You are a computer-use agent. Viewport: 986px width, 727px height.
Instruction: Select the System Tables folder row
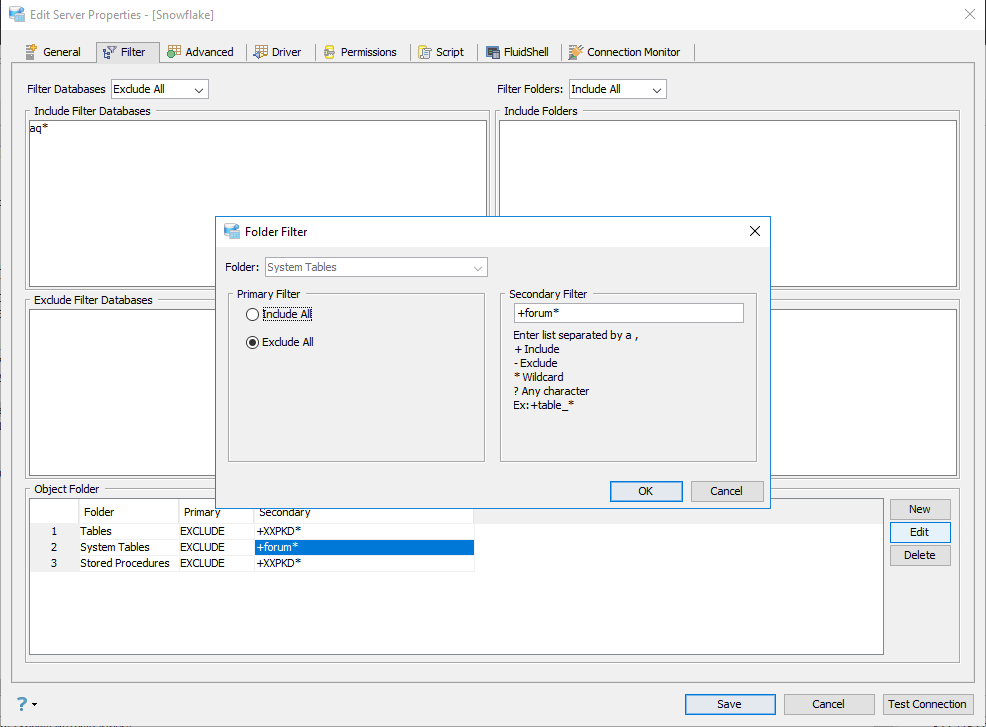[252, 547]
